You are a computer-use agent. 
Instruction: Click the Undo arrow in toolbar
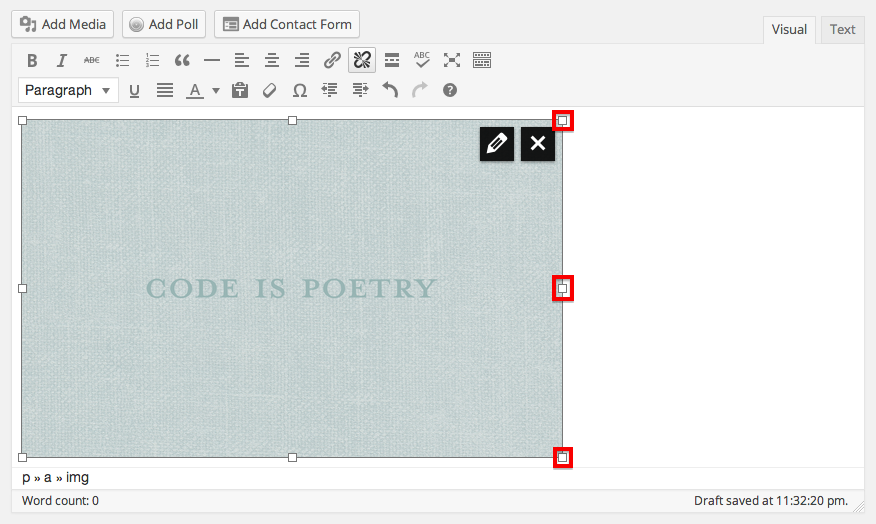tap(390, 90)
